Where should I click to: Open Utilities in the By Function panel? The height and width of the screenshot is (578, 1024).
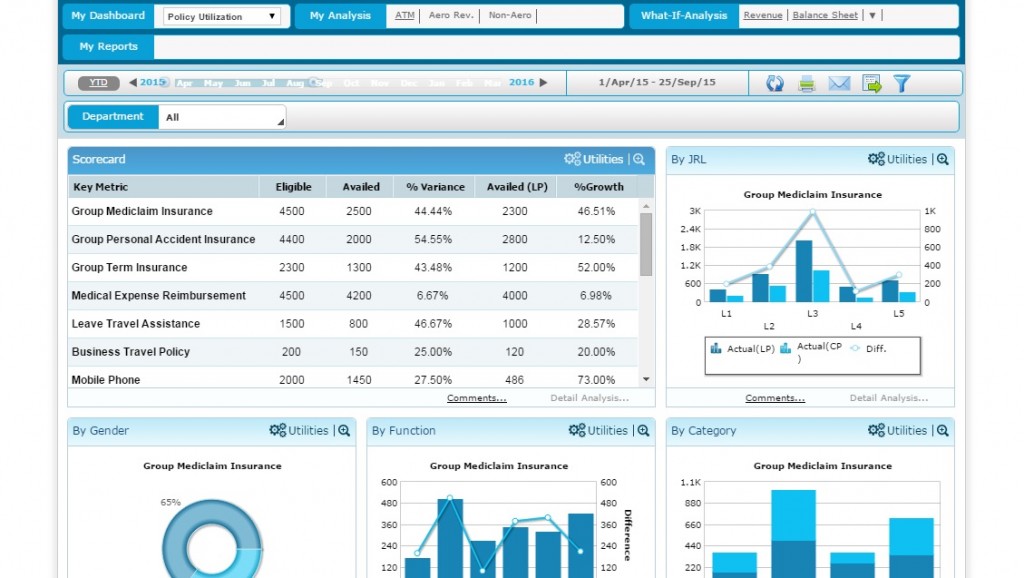[x=598, y=430]
